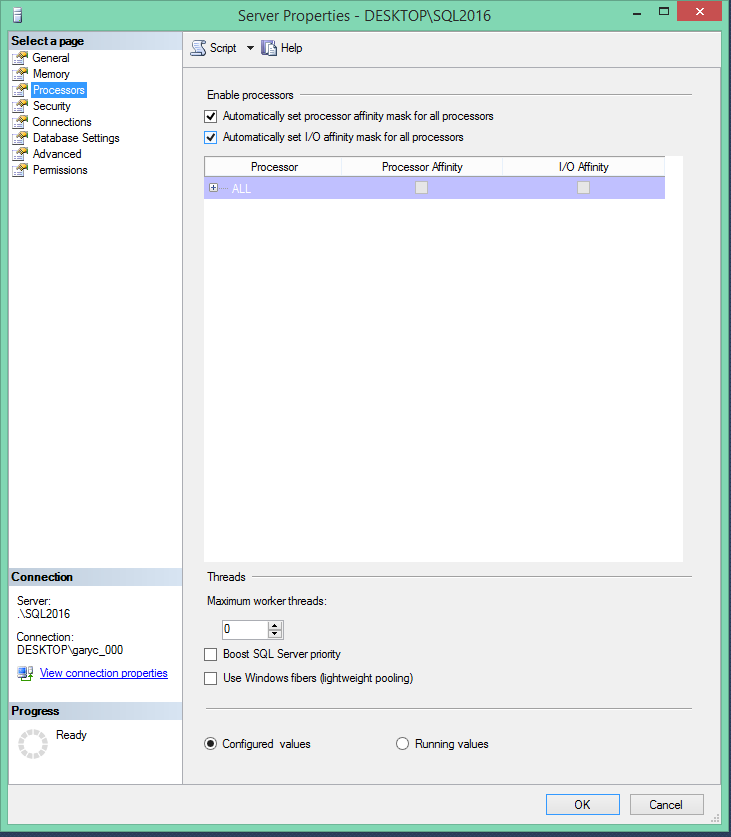The height and width of the screenshot is (837, 731).
Task: Click the Processor column header
Action: 273,167
